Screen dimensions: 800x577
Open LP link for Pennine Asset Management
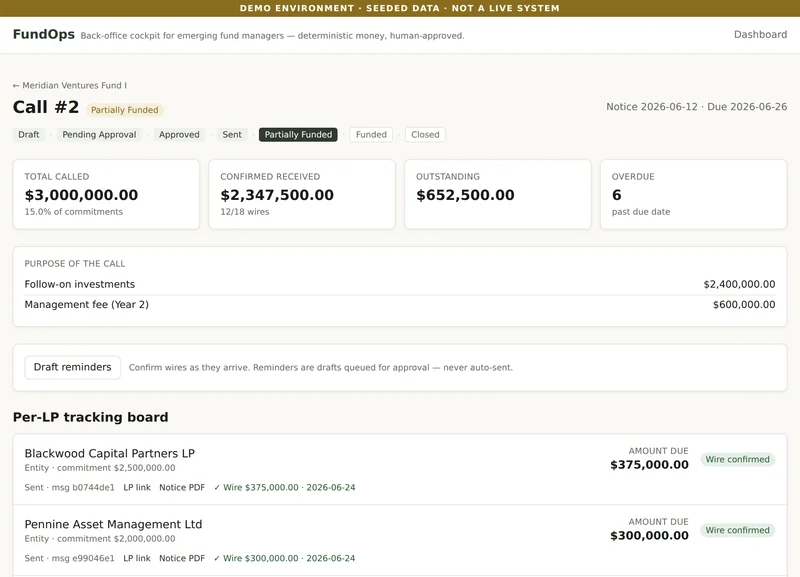pos(137,558)
